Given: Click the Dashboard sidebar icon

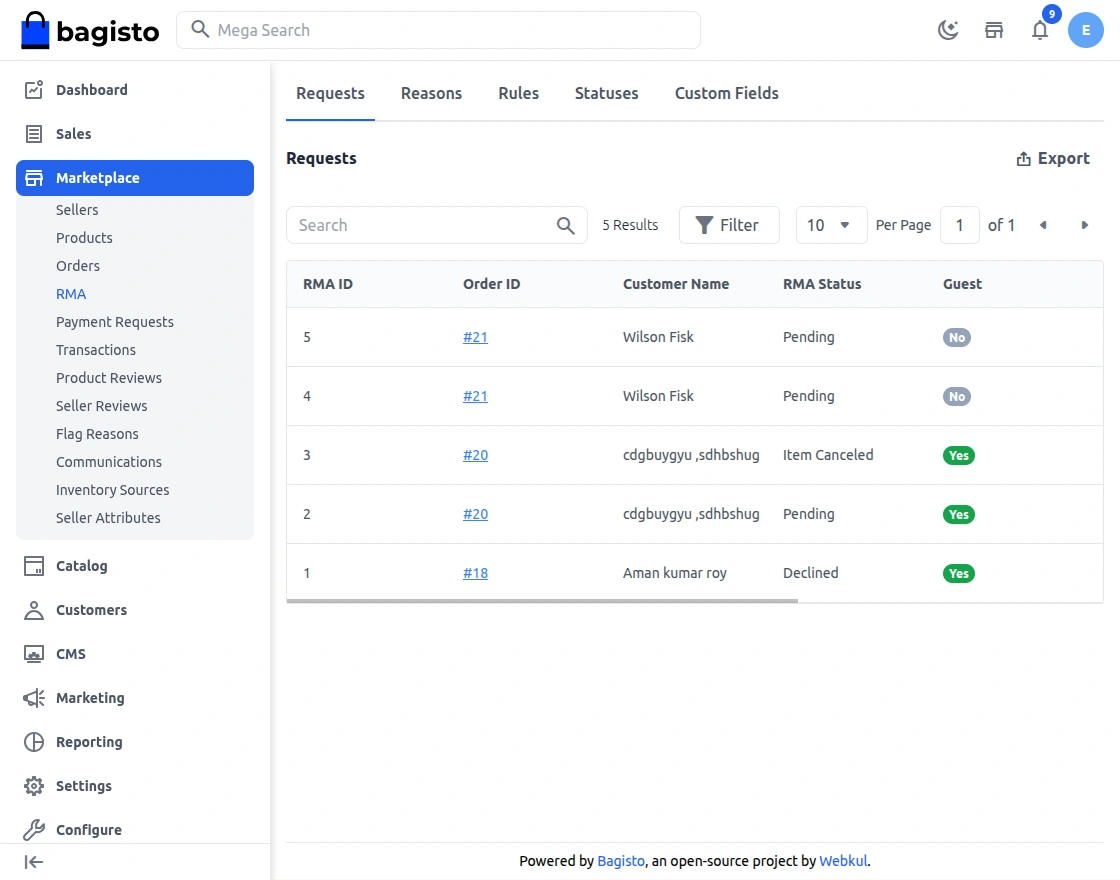Looking at the screenshot, I should pos(33,89).
